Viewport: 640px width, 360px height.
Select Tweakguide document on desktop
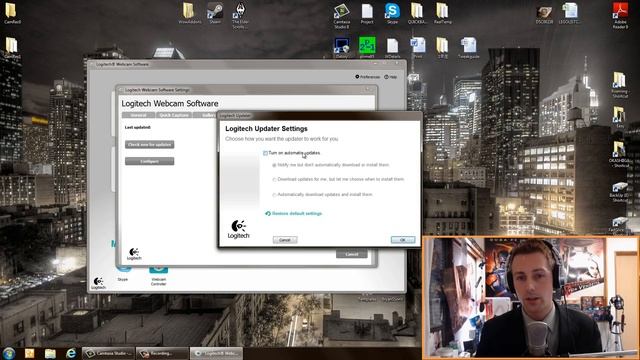click(468, 48)
